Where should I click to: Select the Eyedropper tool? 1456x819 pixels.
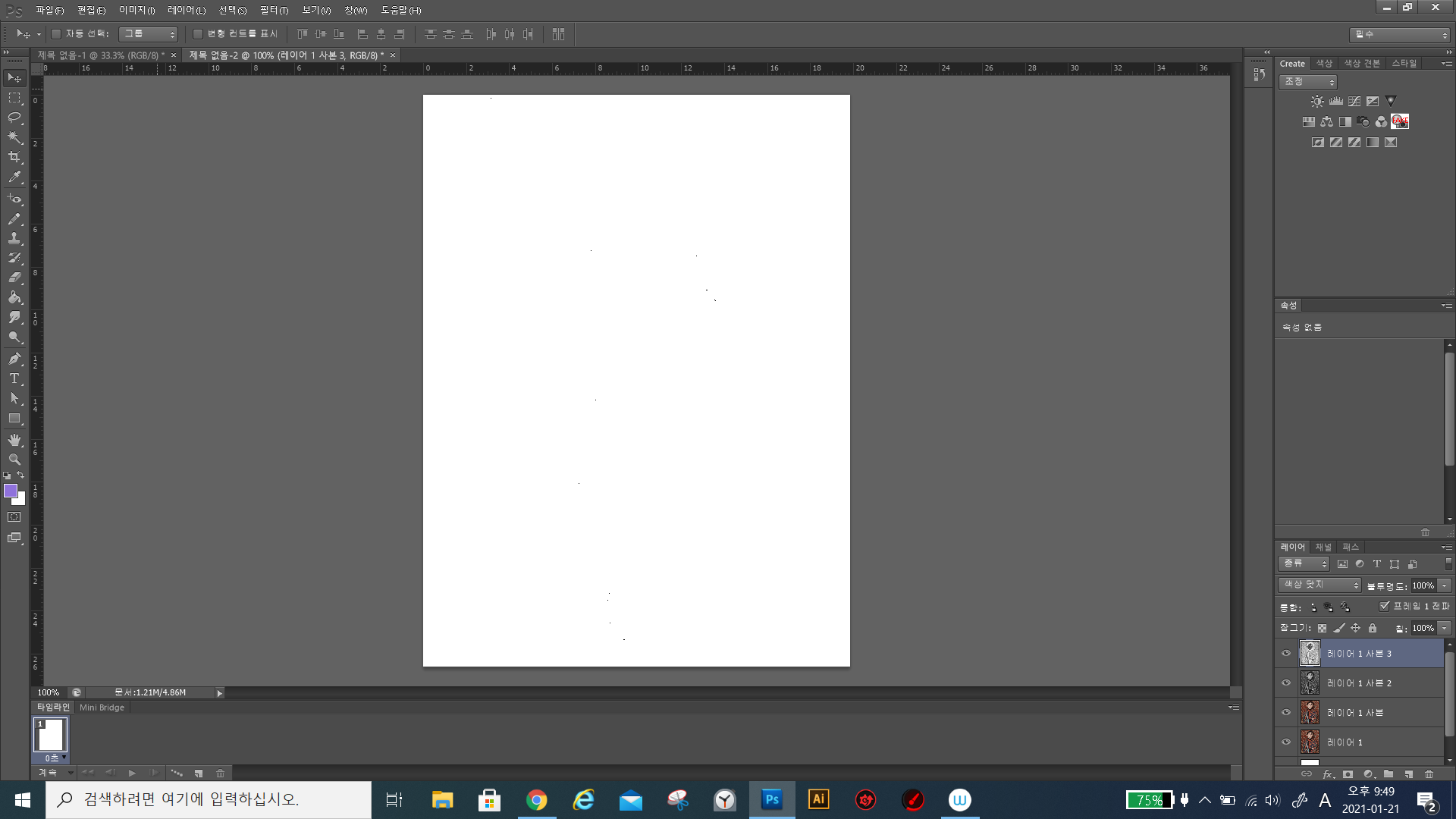click(14, 177)
